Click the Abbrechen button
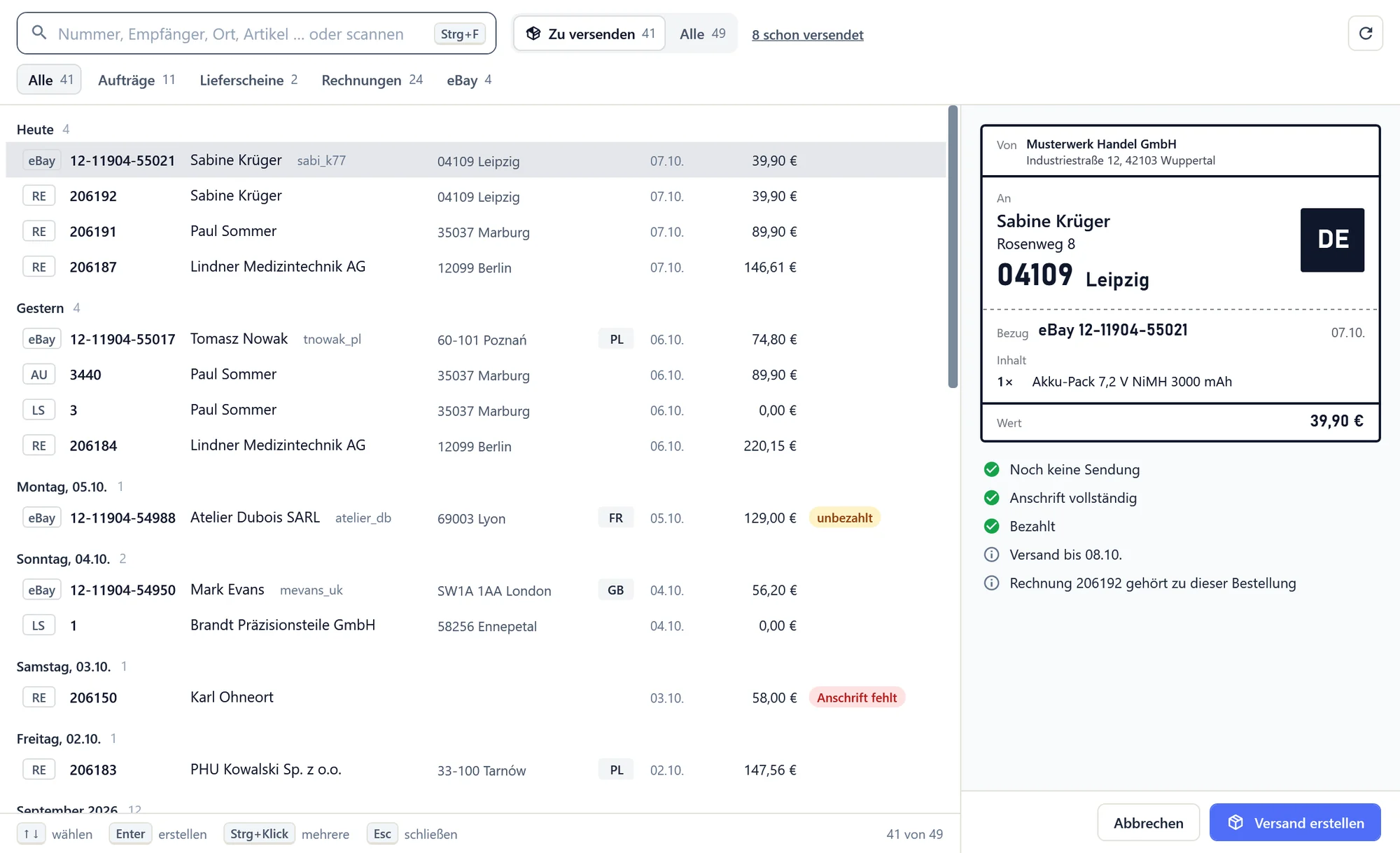This screenshot has height=853, width=1400. [1148, 823]
